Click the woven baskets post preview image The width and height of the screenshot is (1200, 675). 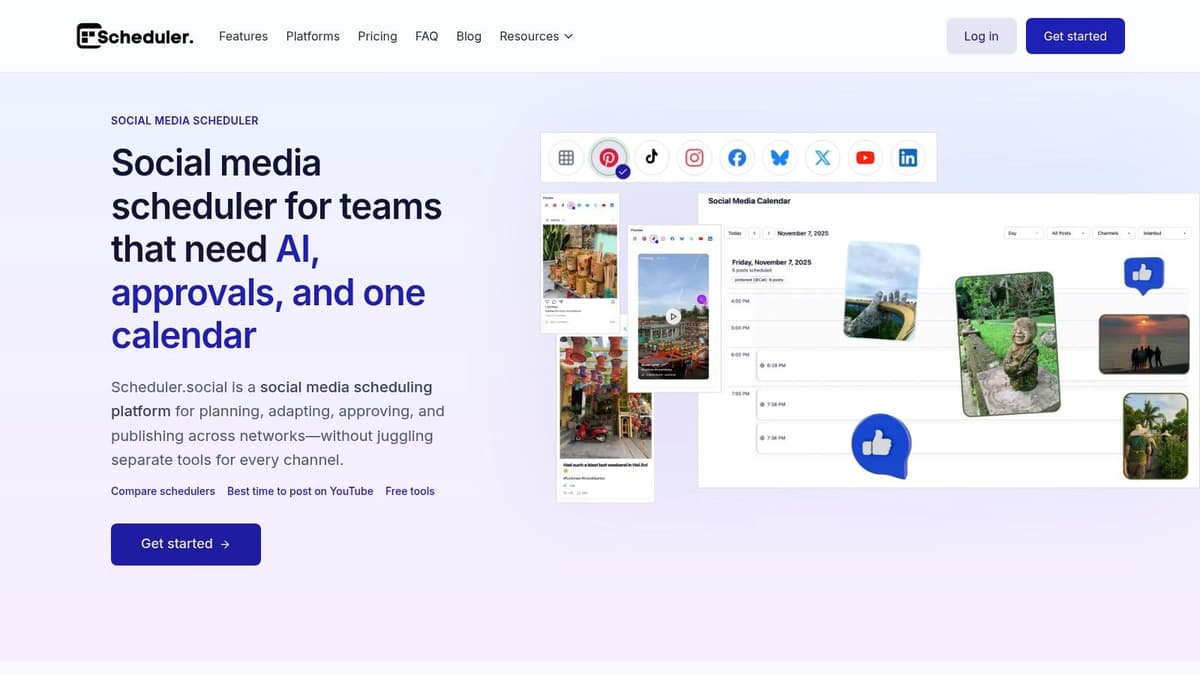580,260
